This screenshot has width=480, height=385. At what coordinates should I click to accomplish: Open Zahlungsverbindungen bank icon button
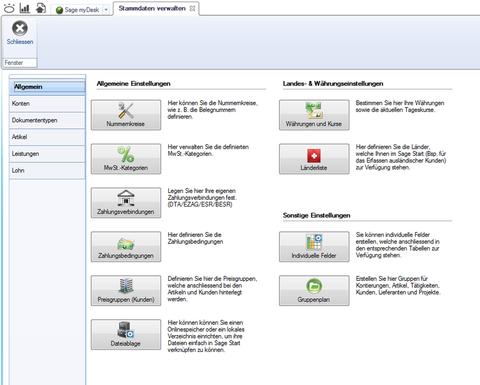pos(126,203)
